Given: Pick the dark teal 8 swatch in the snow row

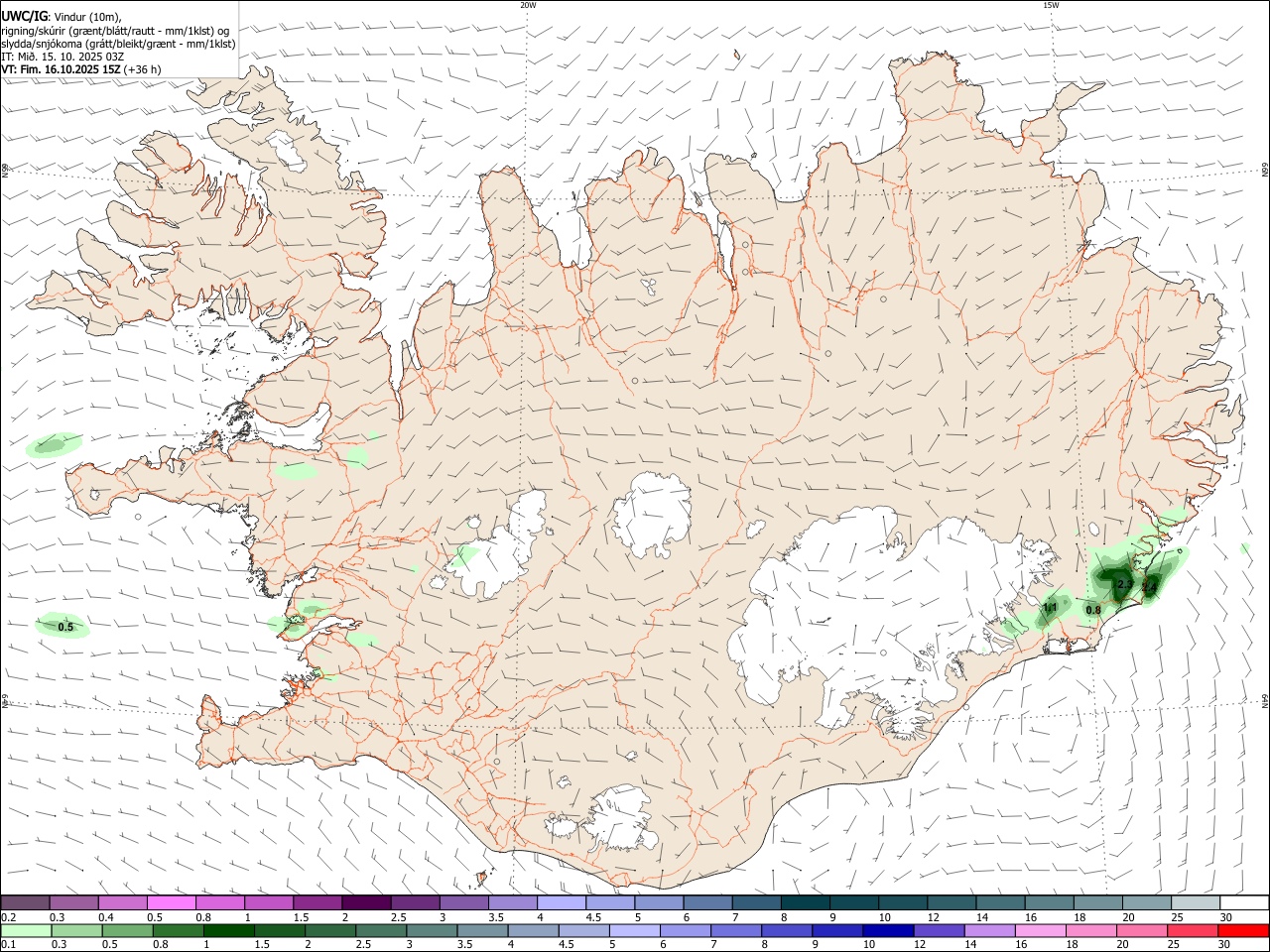Looking at the screenshot, I should coord(805,902).
